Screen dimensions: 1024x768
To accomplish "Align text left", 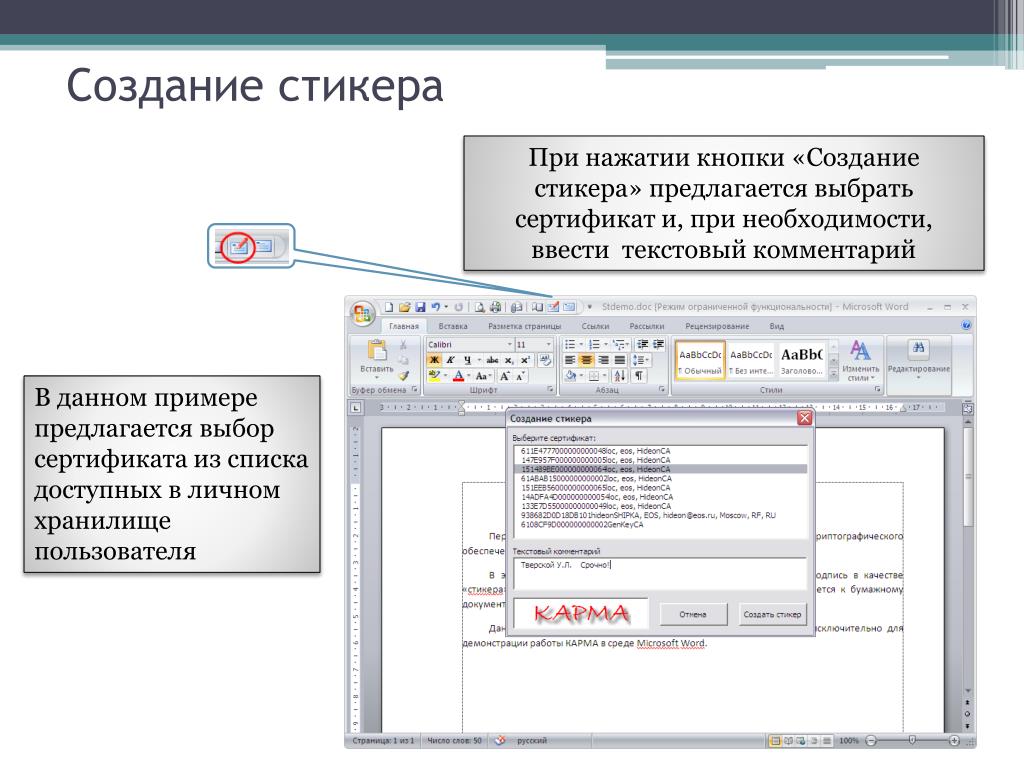I will pos(570,360).
